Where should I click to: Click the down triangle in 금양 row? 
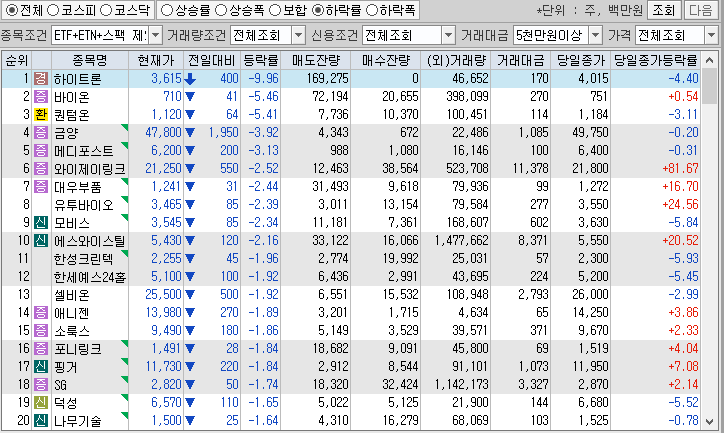pyautogui.click(x=190, y=133)
